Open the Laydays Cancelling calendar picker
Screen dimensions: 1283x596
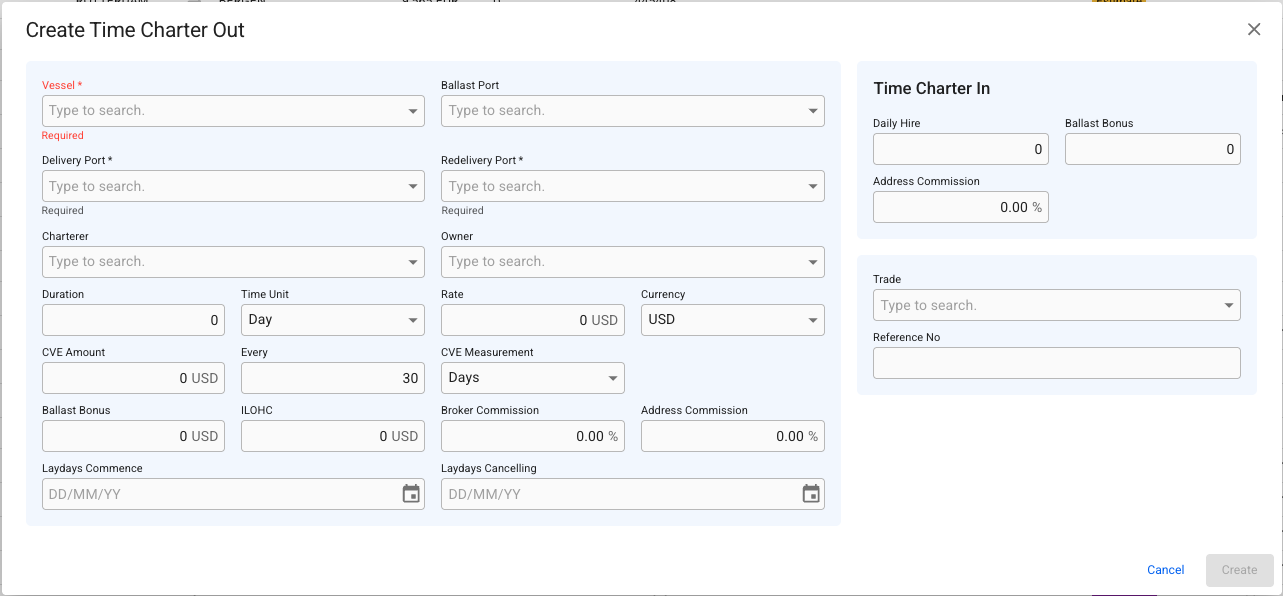click(811, 494)
